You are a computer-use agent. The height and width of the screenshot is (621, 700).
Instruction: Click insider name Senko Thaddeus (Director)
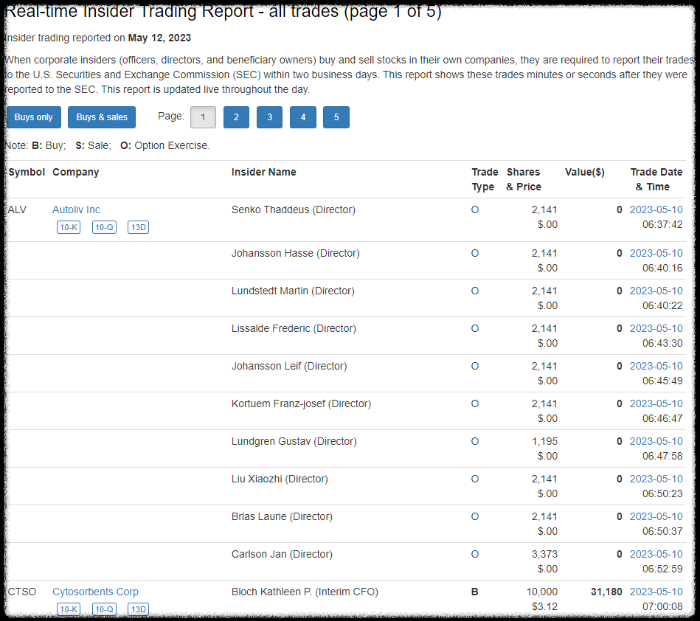click(x=293, y=209)
